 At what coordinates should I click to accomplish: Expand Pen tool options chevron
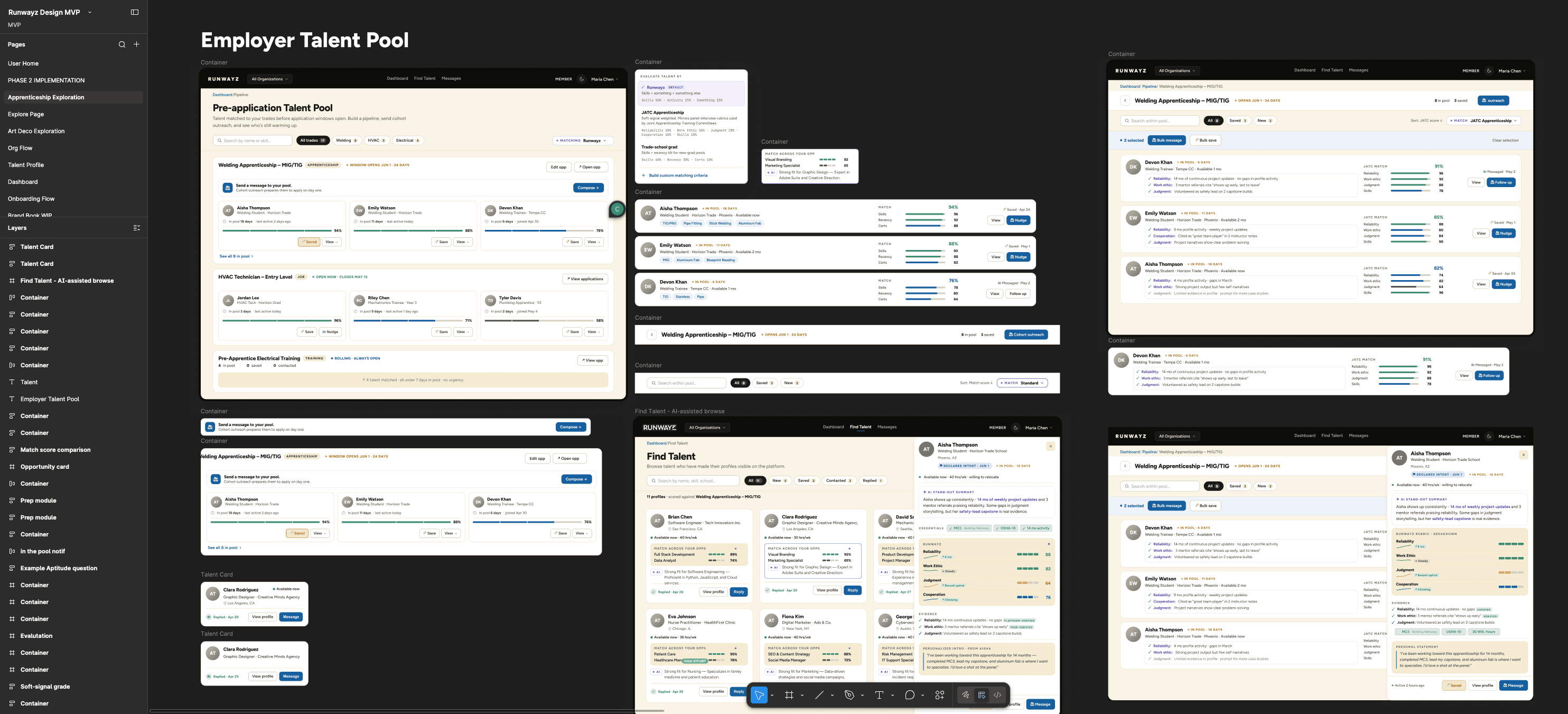(863, 695)
